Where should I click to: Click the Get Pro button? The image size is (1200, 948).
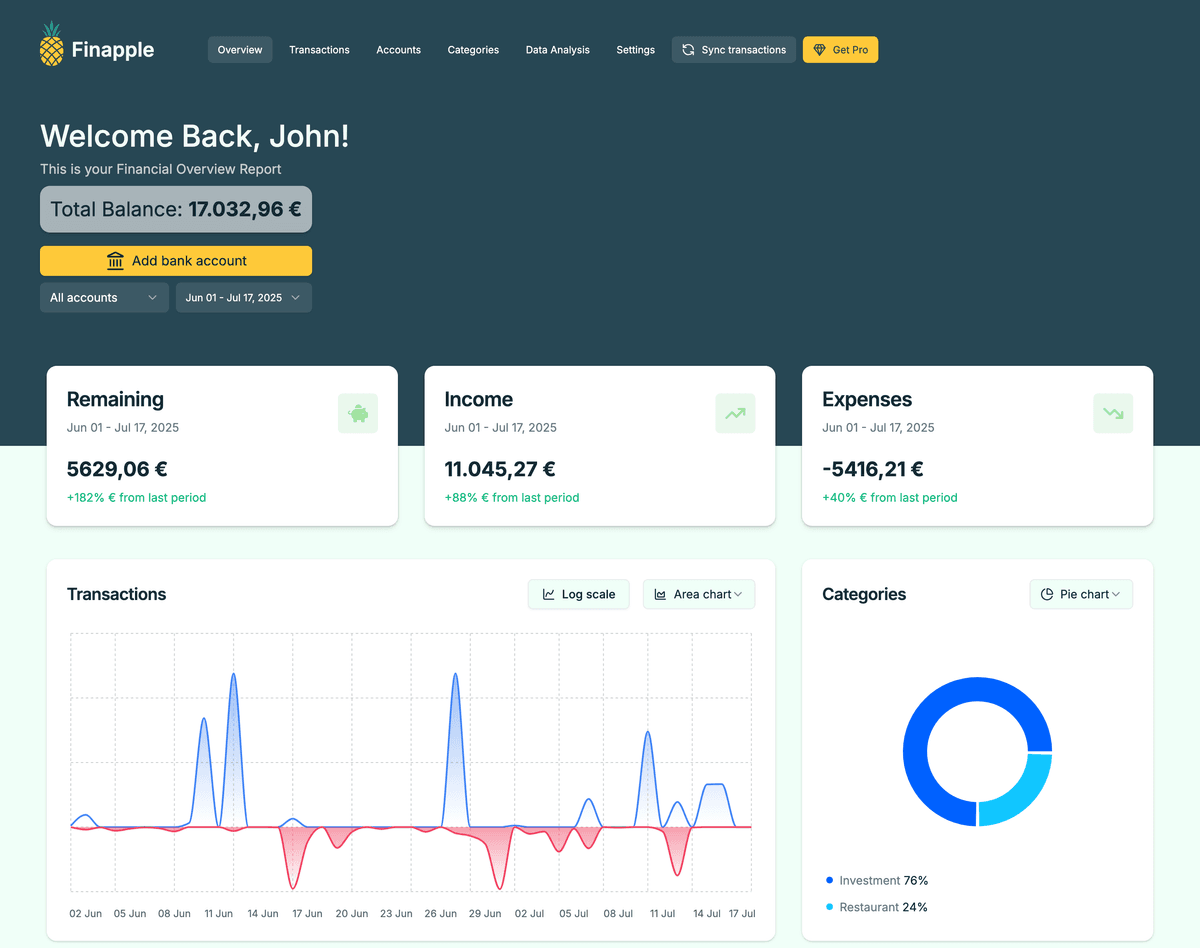(x=840, y=49)
